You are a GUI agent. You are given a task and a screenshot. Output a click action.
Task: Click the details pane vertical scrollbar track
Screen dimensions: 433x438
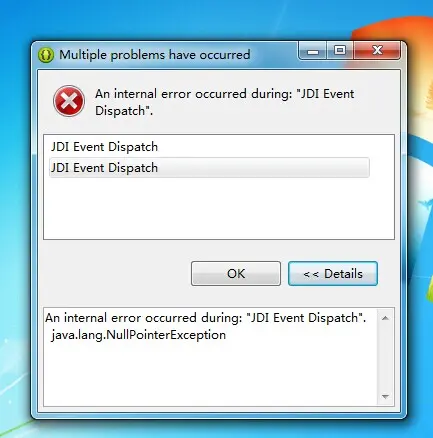[385, 357]
